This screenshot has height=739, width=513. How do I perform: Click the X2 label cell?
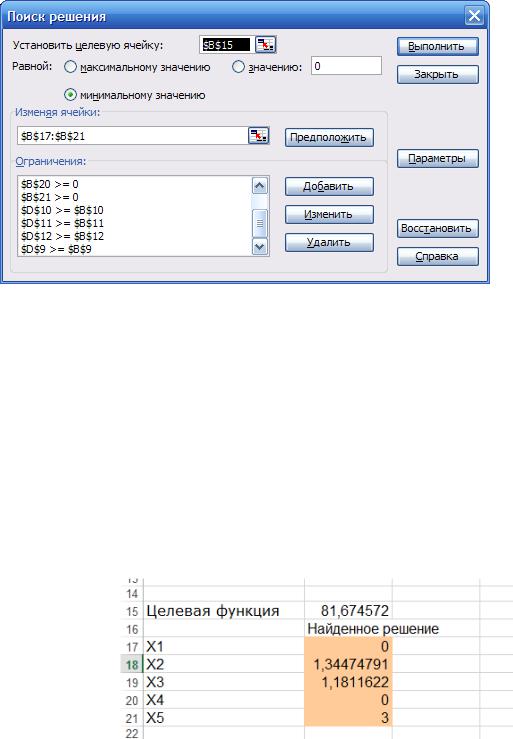pyautogui.click(x=223, y=664)
